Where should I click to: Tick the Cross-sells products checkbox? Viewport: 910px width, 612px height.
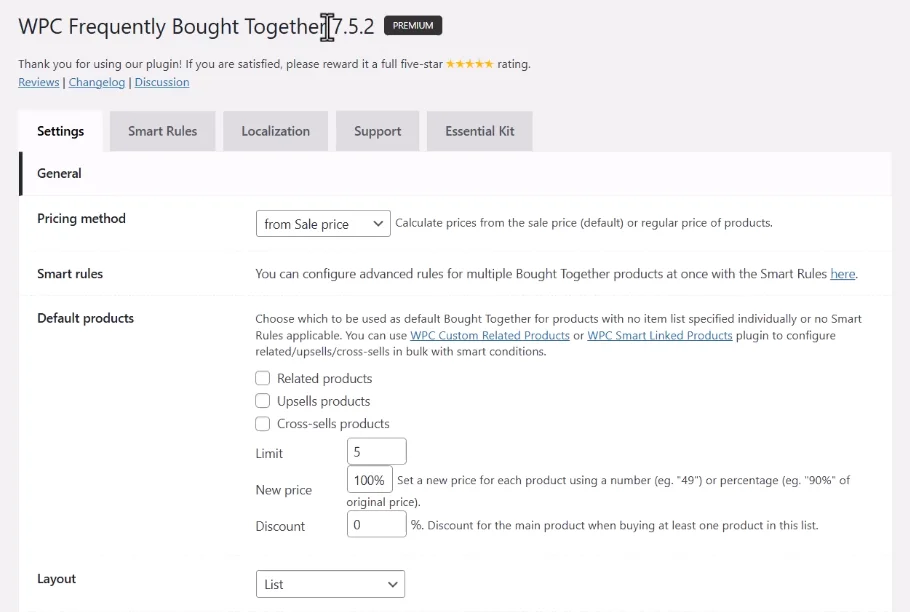click(x=262, y=423)
